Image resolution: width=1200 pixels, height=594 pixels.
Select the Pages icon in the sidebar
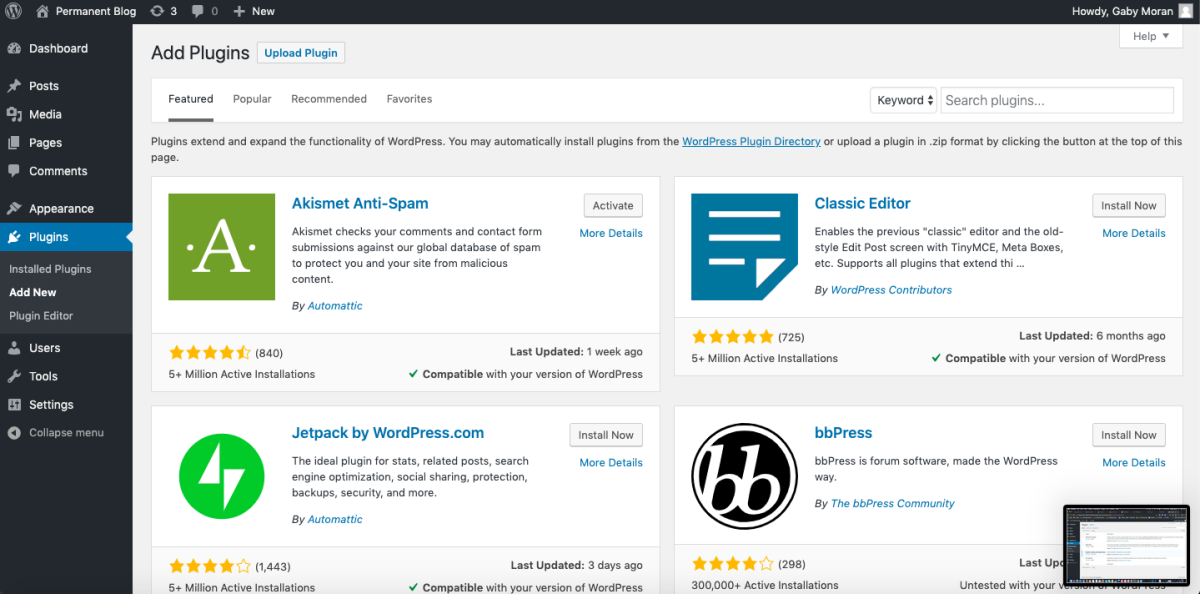18,142
